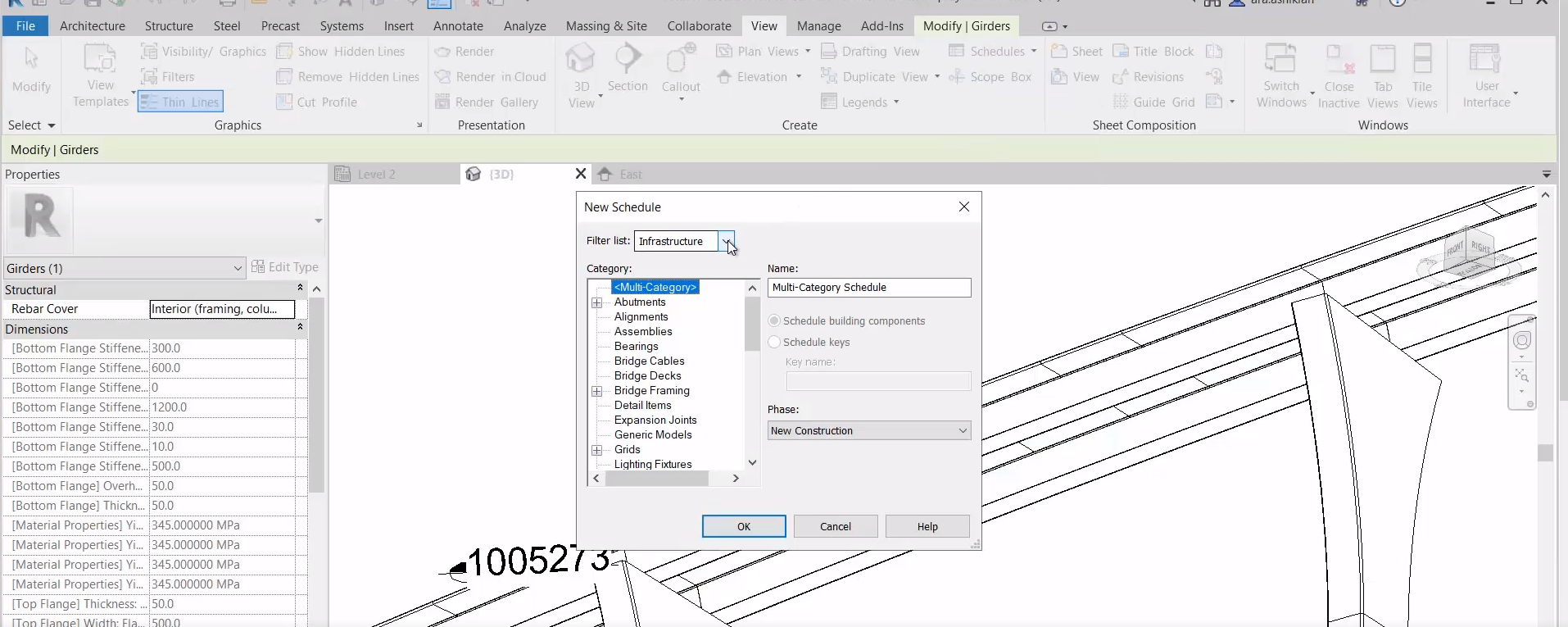This screenshot has width=1568, height=627.
Task: Arrange windows as Tile Views
Action: coord(1422,76)
